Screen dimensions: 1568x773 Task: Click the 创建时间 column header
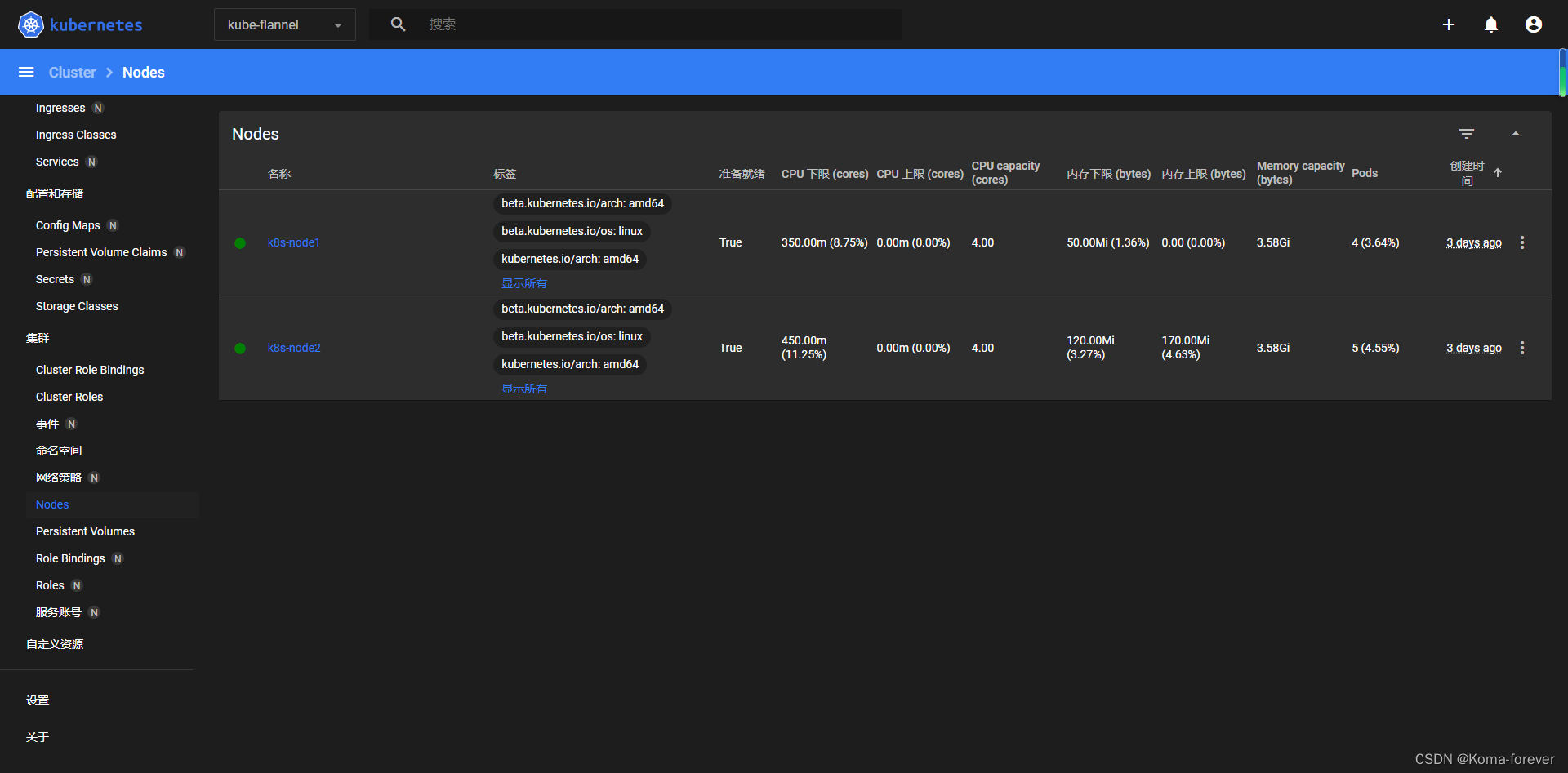pos(1467,173)
